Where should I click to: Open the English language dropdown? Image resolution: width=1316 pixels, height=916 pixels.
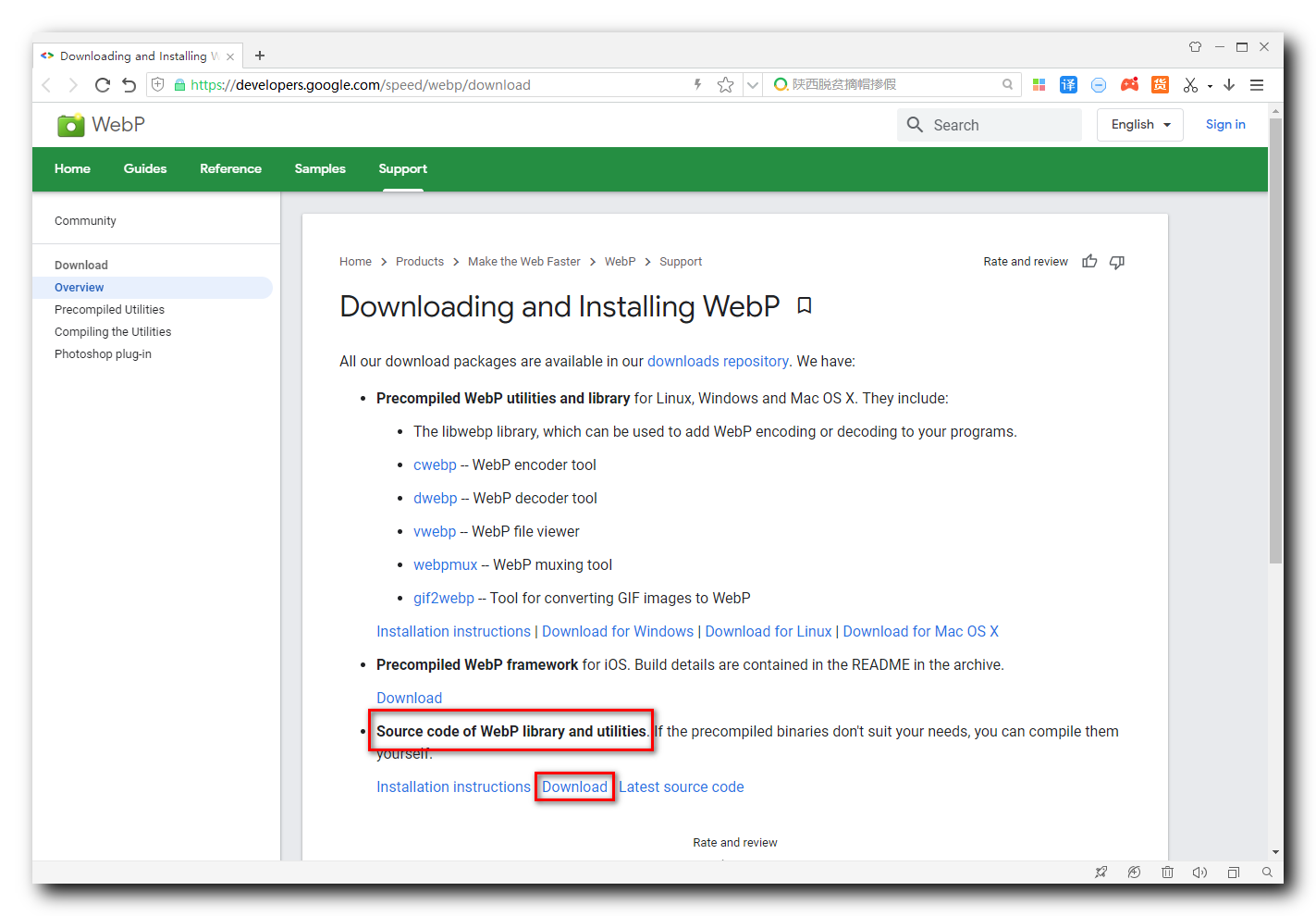(1139, 124)
